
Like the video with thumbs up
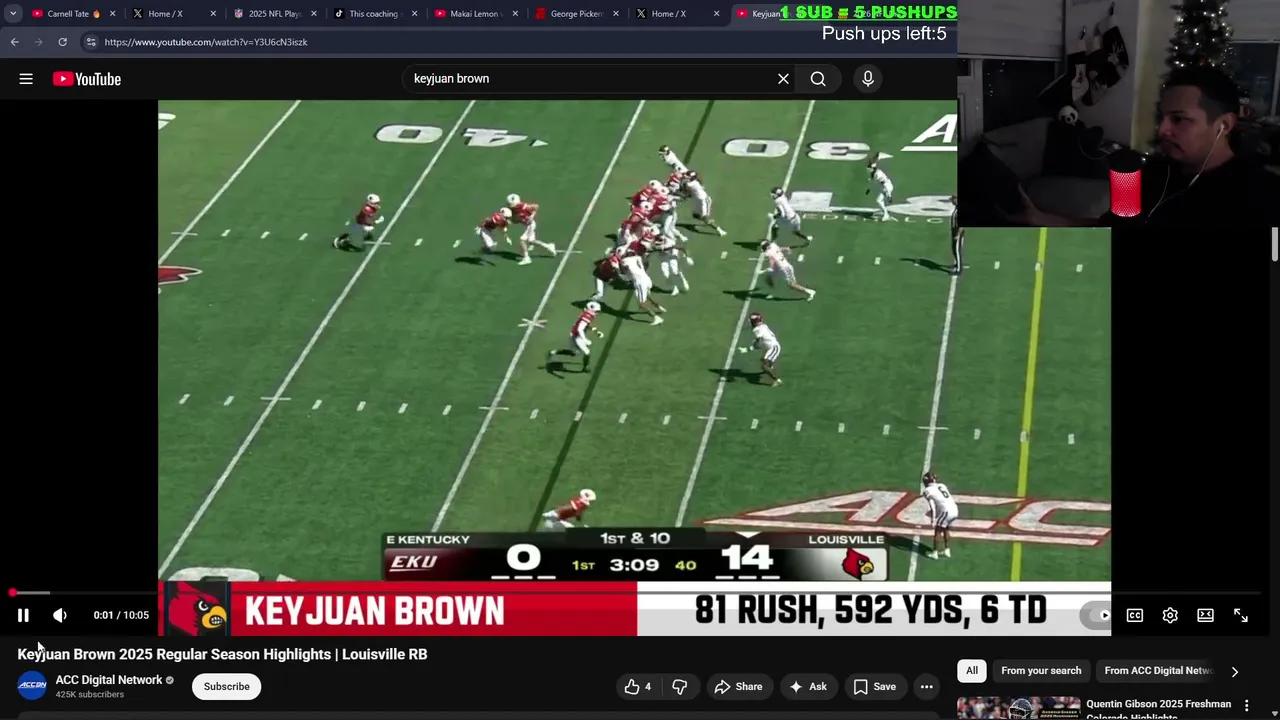point(637,686)
